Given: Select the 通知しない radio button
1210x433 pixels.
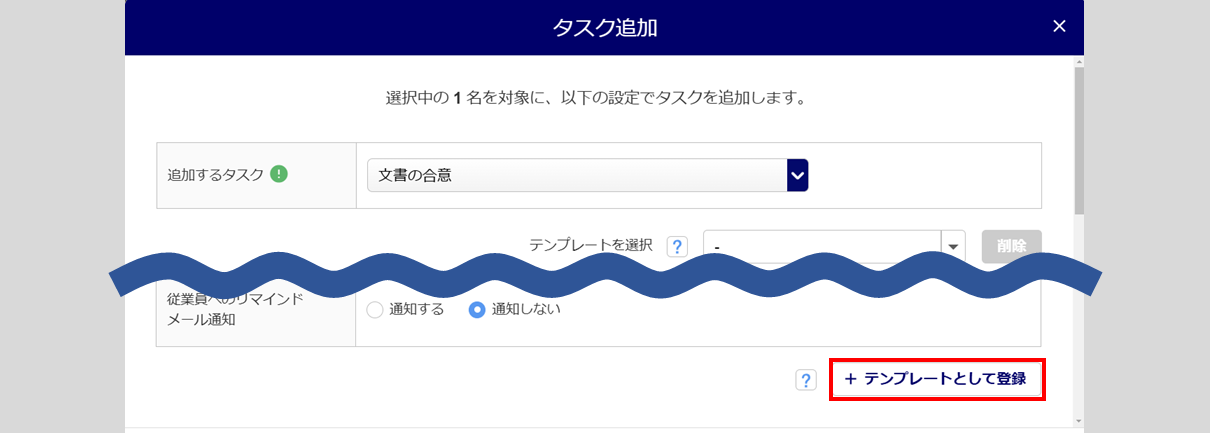Looking at the screenshot, I should point(477,310).
